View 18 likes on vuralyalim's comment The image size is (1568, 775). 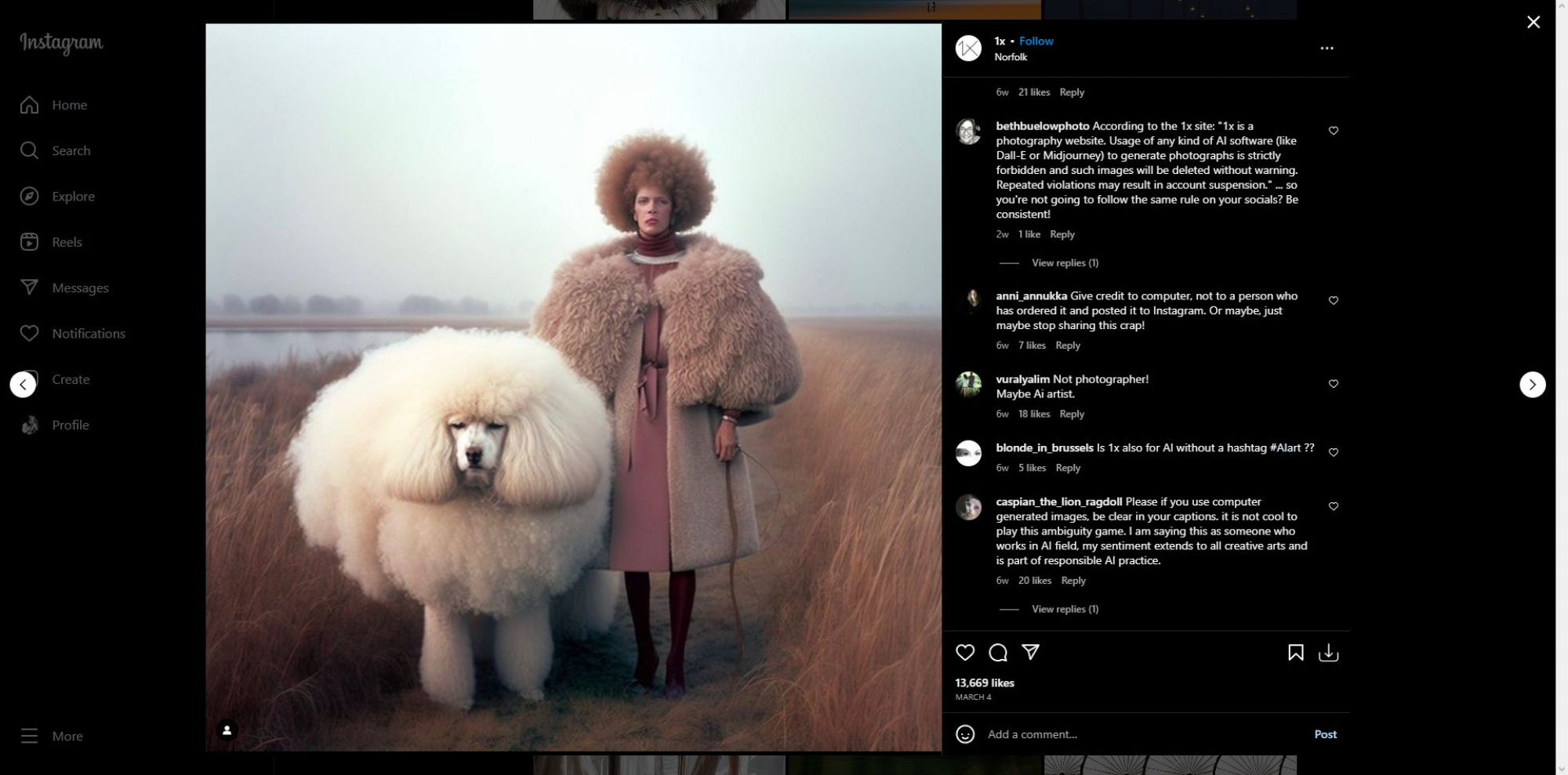pos(1033,415)
